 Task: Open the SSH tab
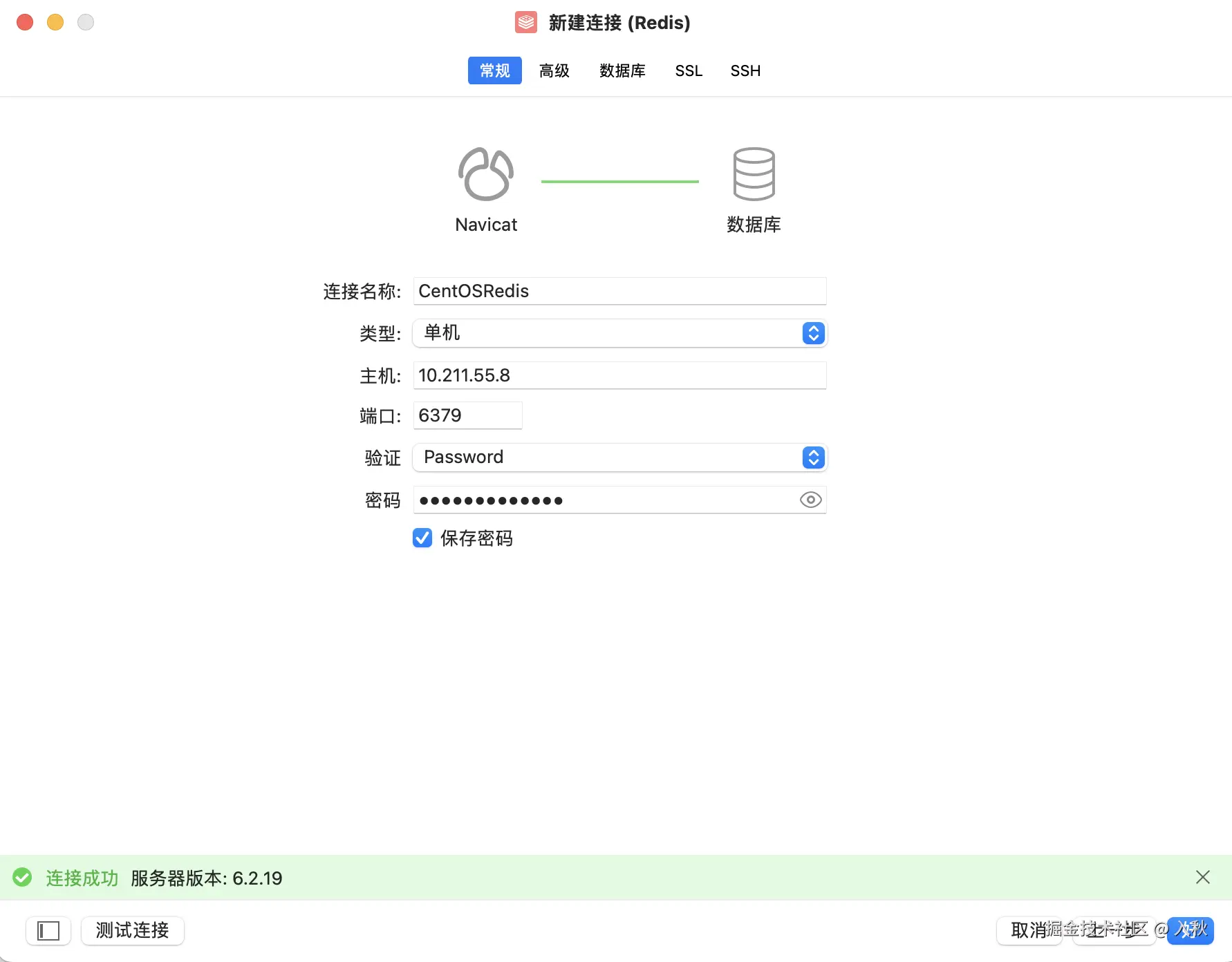pos(745,70)
